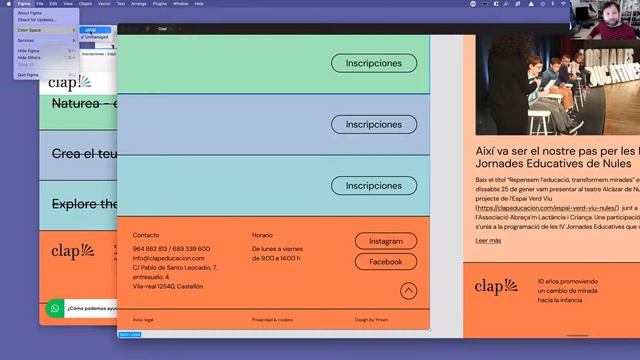The height and width of the screenshot is (360, 640).
Task: Open the Edit menu
Action: [53, 4]
